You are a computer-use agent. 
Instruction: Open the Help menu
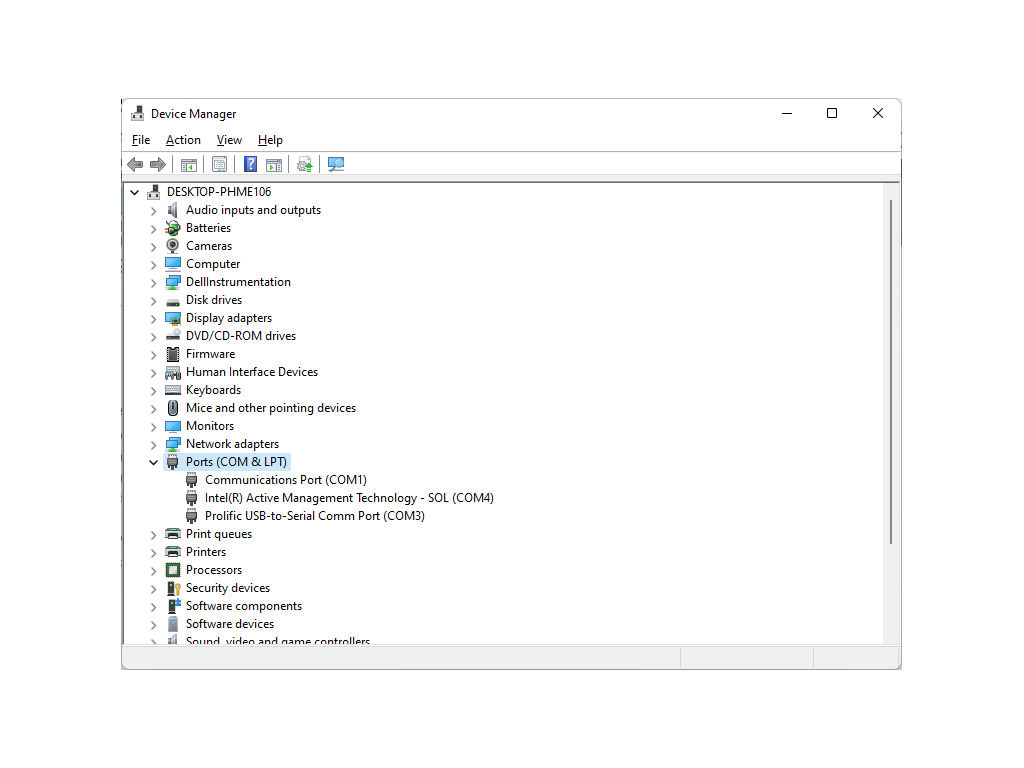[270, 140]
